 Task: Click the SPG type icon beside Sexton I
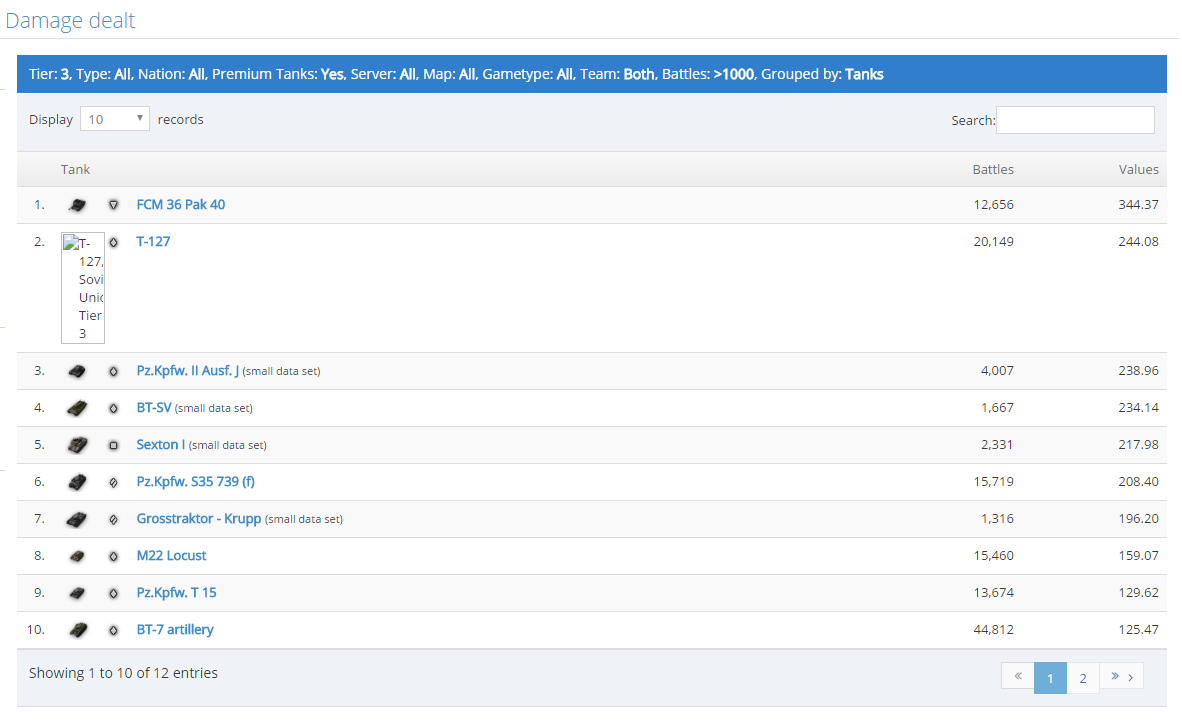click(x=113, y=445)
